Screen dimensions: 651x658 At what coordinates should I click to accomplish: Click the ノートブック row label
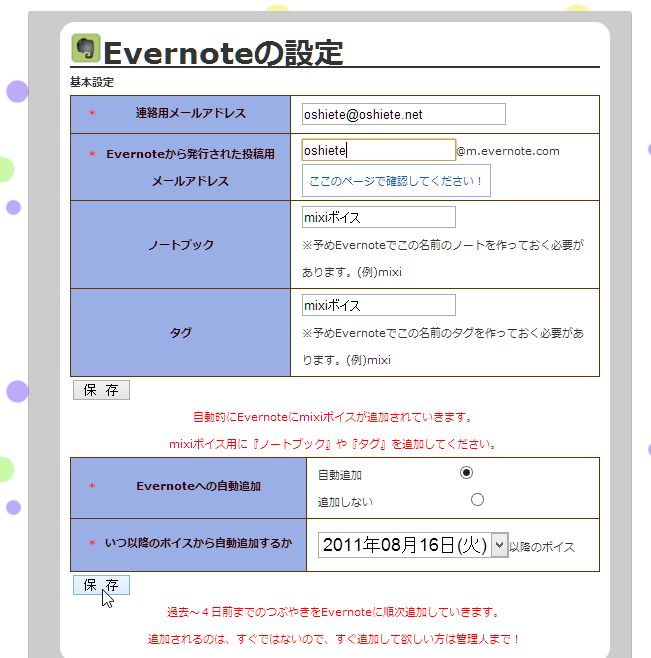[181, 245]
